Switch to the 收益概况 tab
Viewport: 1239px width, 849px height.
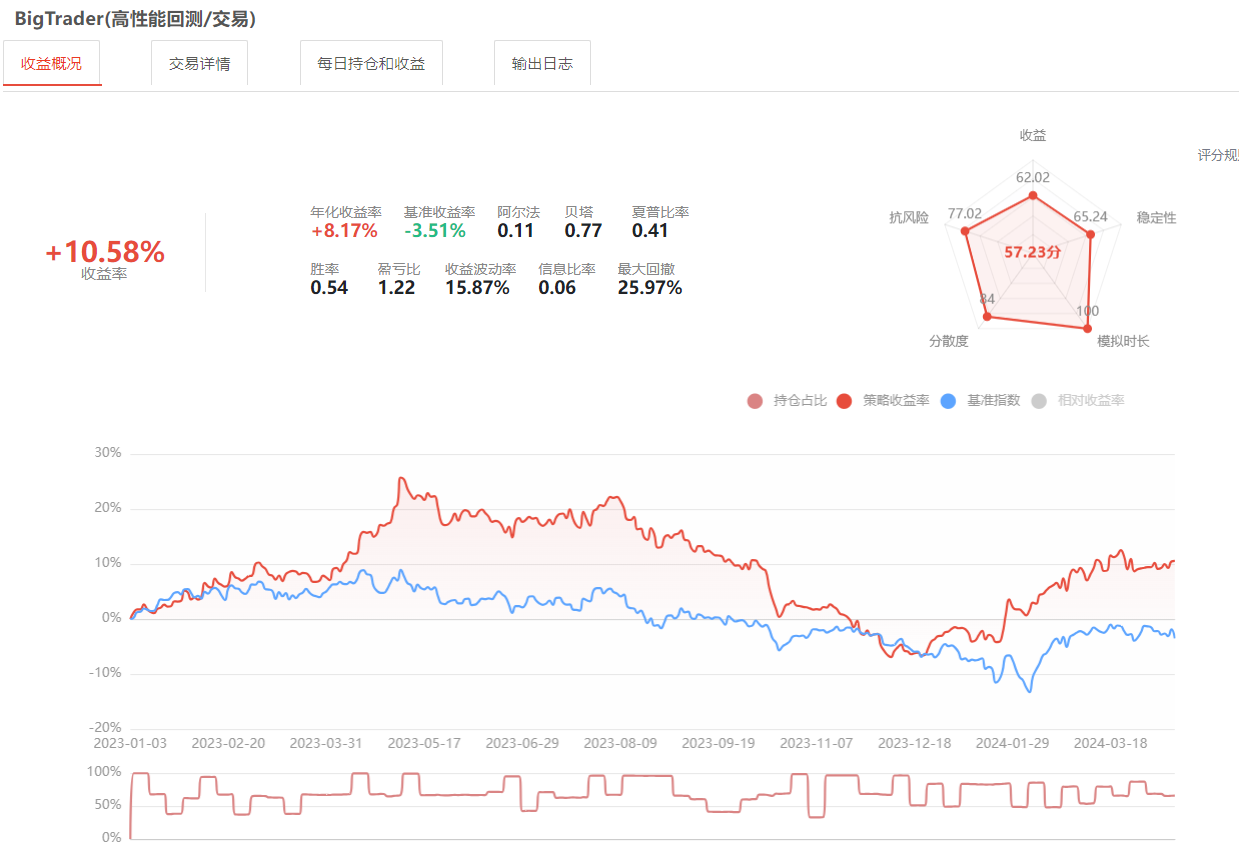click(52, 64)
